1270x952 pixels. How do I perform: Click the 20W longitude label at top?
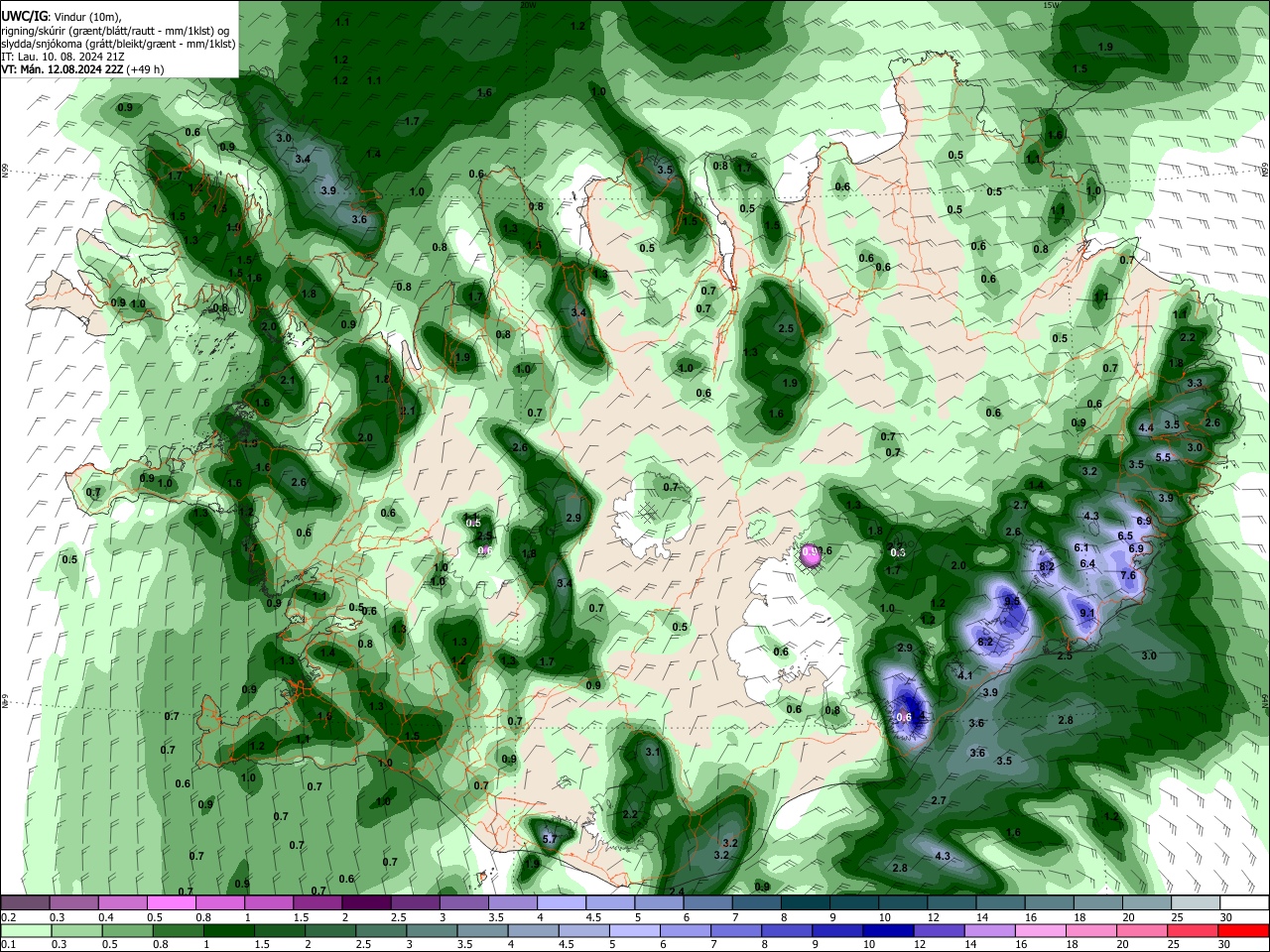point(528,5)
